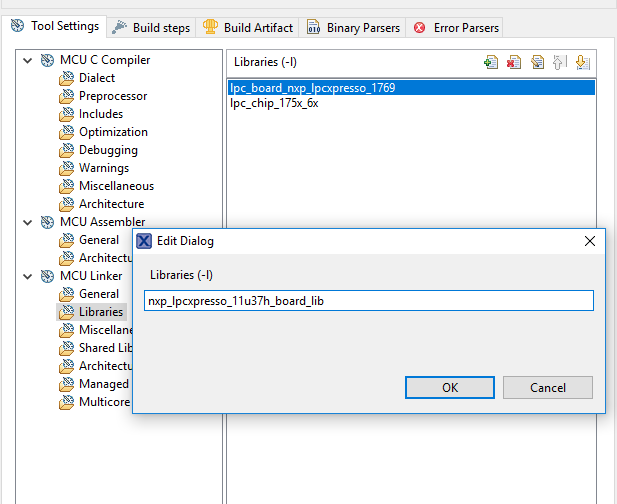This screenshot has width=617, height=504.
Task: Cancel the Edit Dialog
Action: (x=548, y=388)
